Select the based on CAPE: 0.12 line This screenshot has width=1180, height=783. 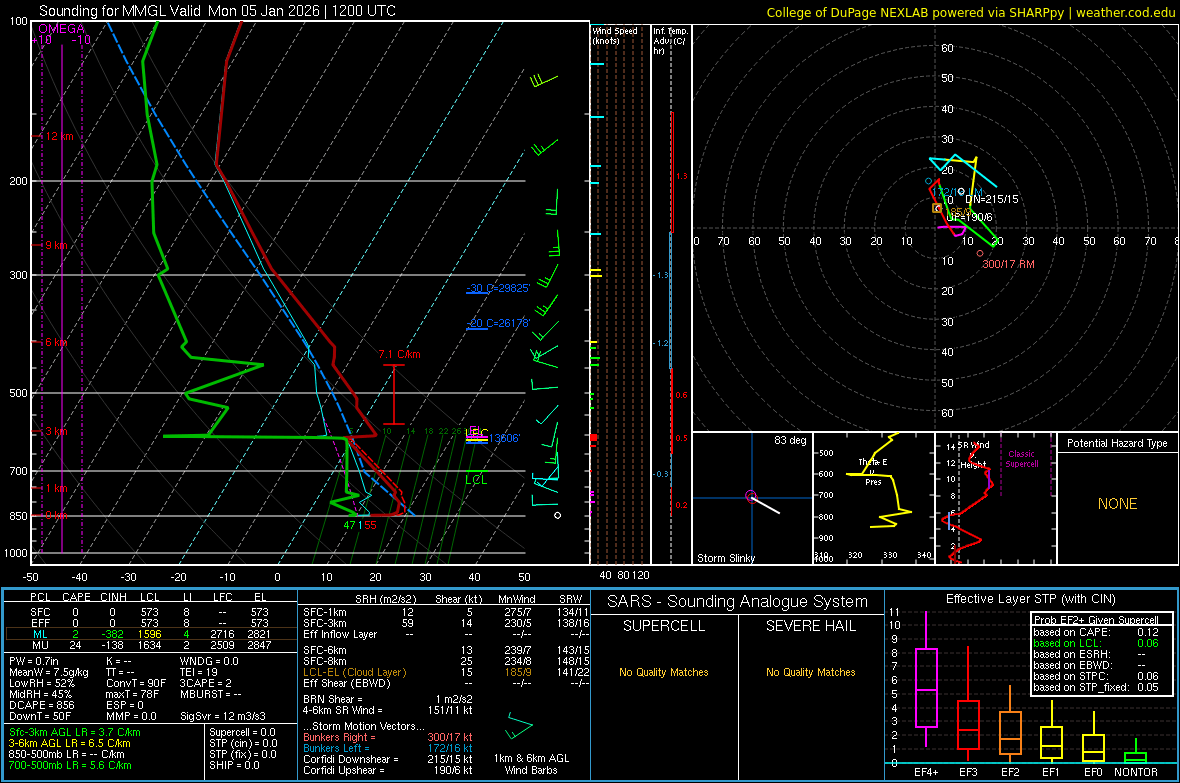1096,632
